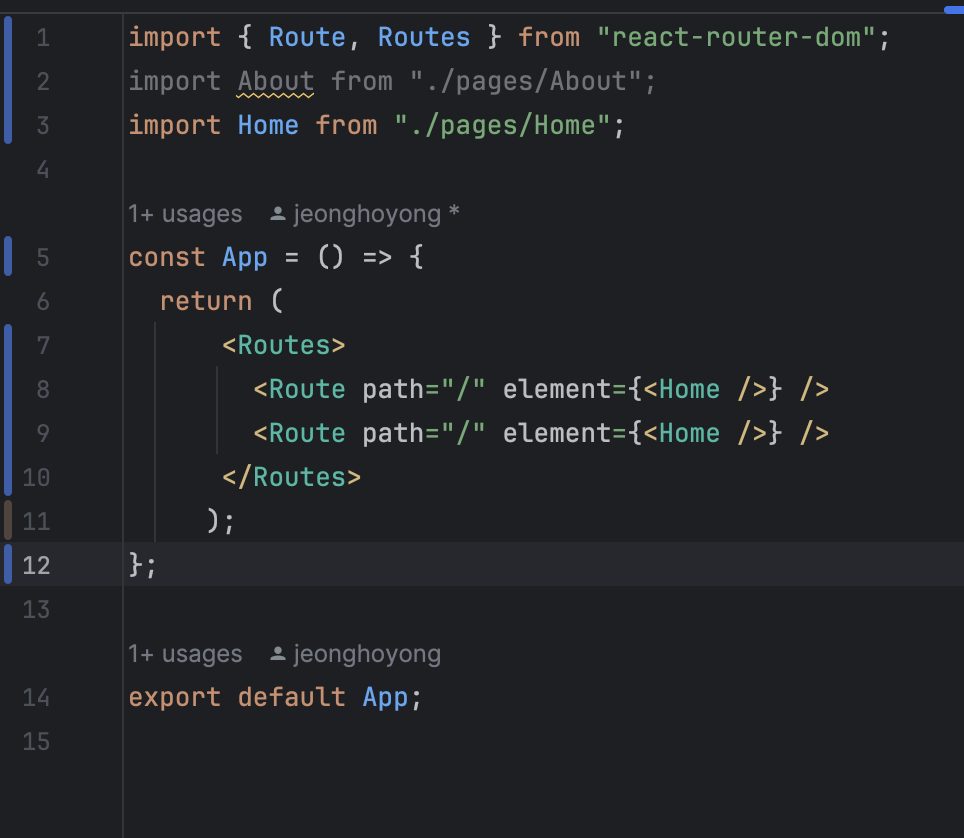
Task: Click the "./pages/About" import path string
Action: coord(526,82)
